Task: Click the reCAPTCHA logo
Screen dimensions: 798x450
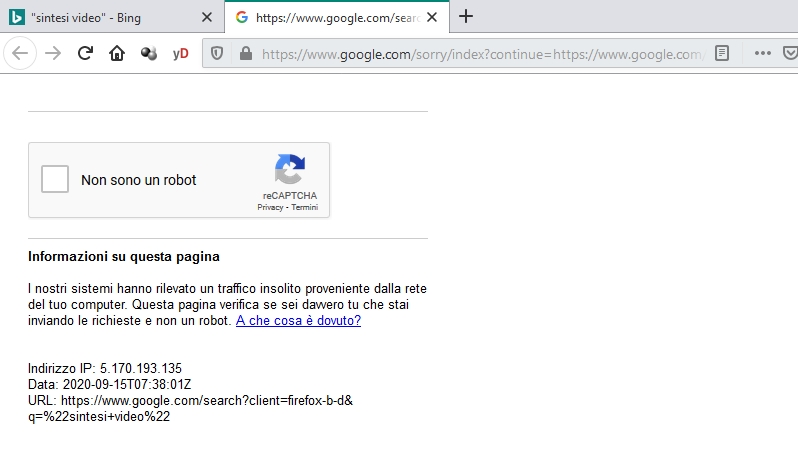Action: (x=290, y=169)
